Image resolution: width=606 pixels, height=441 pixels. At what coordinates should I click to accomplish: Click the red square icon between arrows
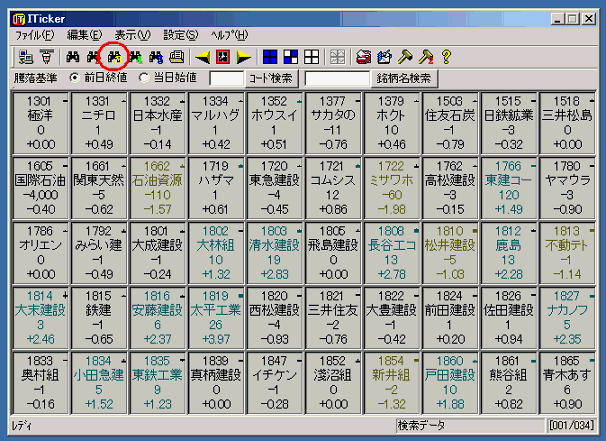[223, 57]
